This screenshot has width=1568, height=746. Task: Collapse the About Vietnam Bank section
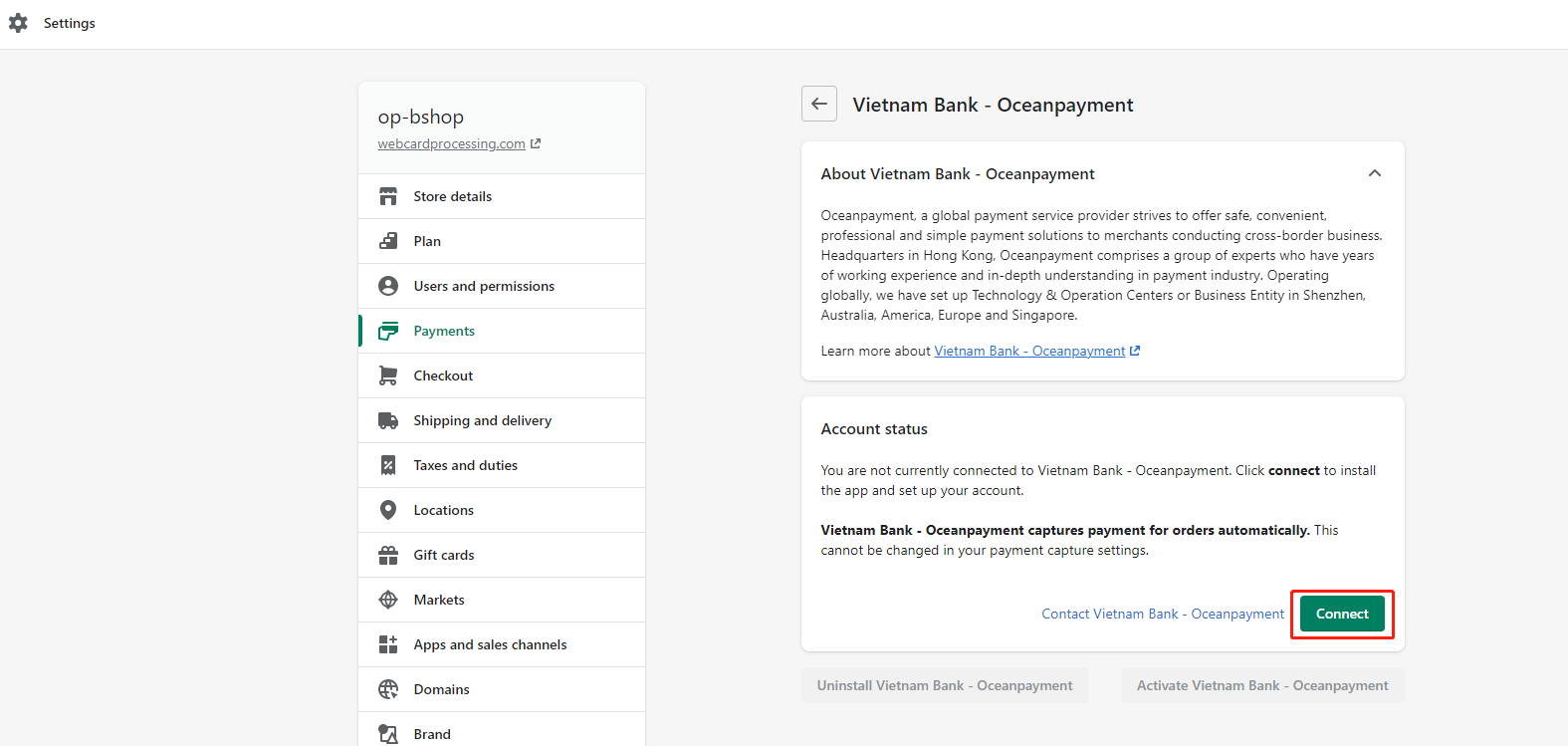(1374, 173)
